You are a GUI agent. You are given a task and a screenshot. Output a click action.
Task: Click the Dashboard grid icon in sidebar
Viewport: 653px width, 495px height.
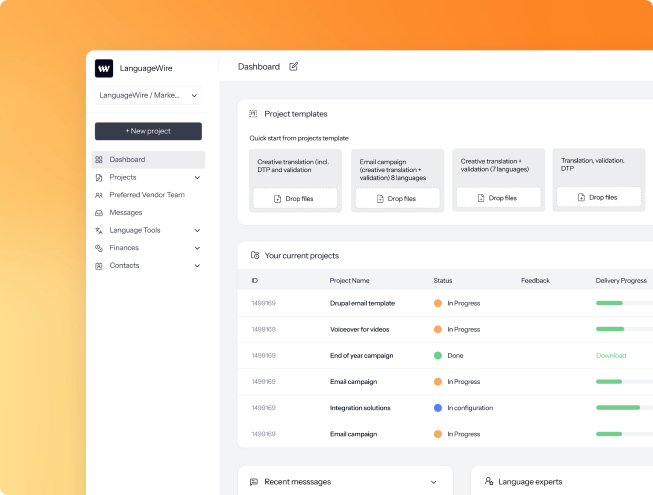click(x=99, y=159)
